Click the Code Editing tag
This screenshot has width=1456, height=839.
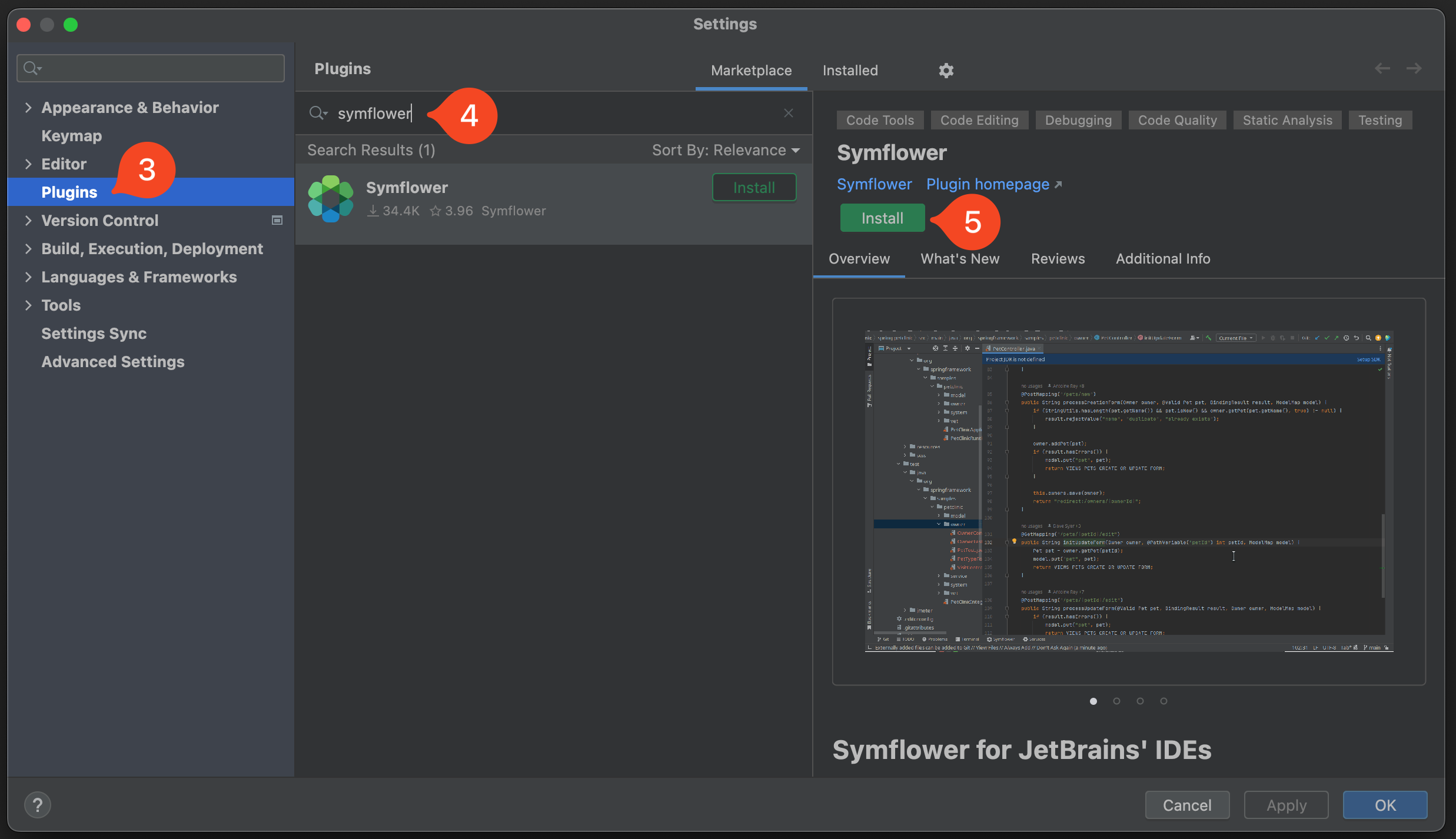pos(979,120)
